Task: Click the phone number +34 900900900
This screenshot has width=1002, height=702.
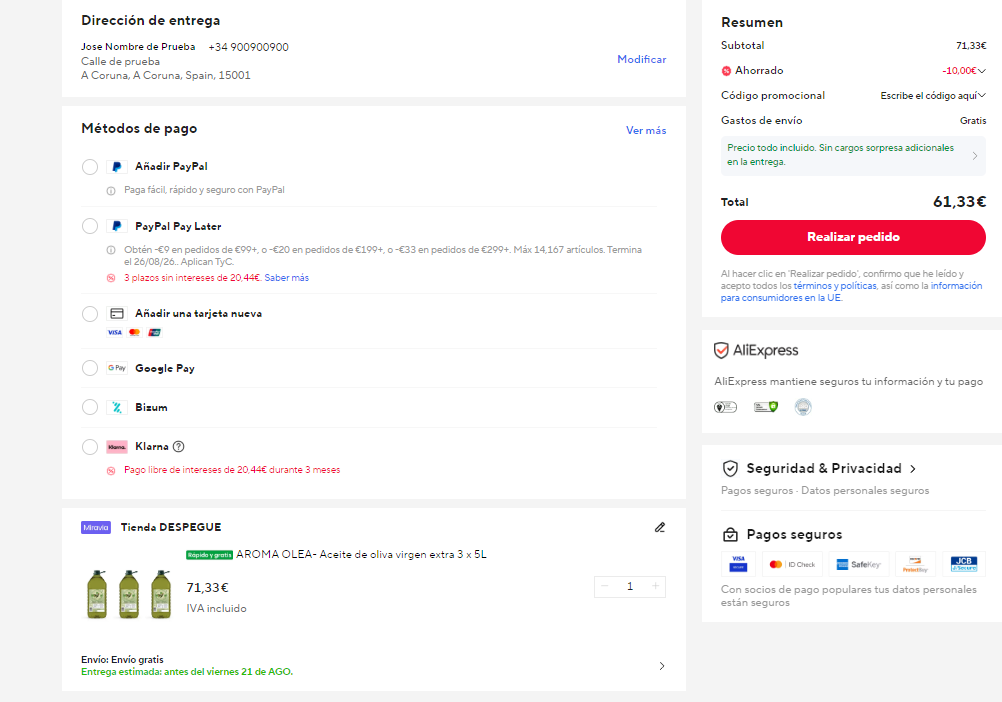Action: 249,47
